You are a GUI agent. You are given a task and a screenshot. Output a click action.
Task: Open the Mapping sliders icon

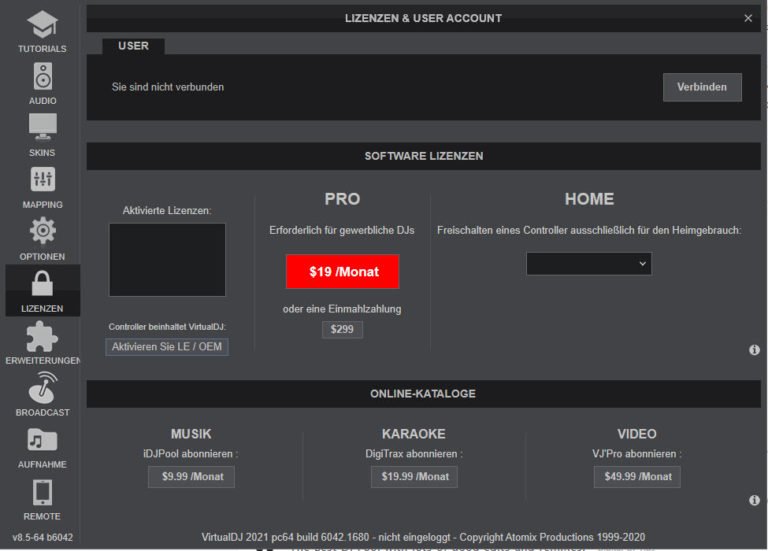click(43, 179)
